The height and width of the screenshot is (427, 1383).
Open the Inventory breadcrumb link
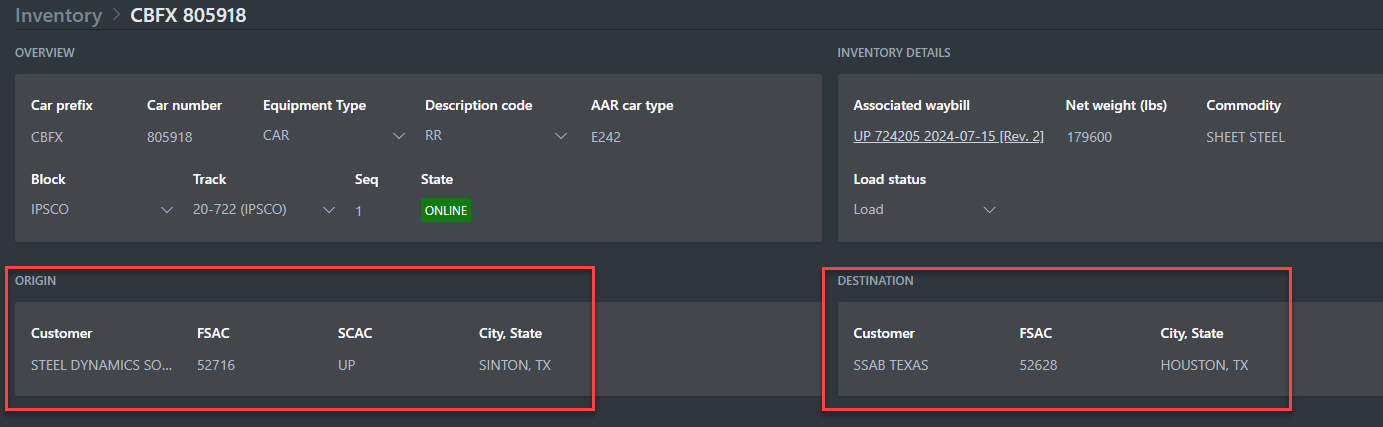click(58, 15)
